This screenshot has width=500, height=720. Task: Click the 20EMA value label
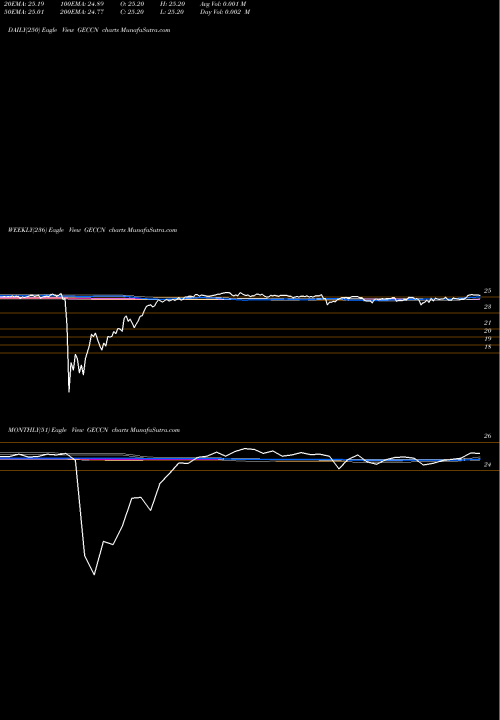(x=24, y=4)
